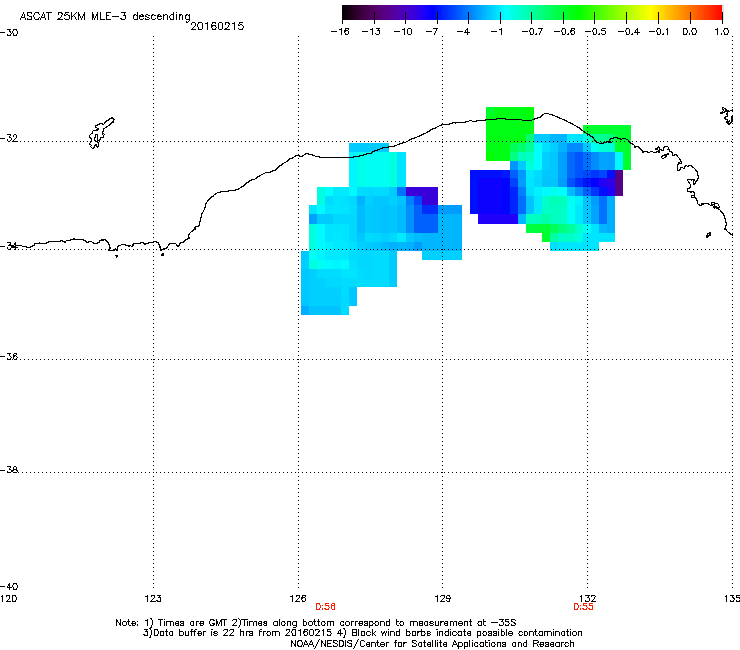Click the longitude label 123

coord(153,599)
